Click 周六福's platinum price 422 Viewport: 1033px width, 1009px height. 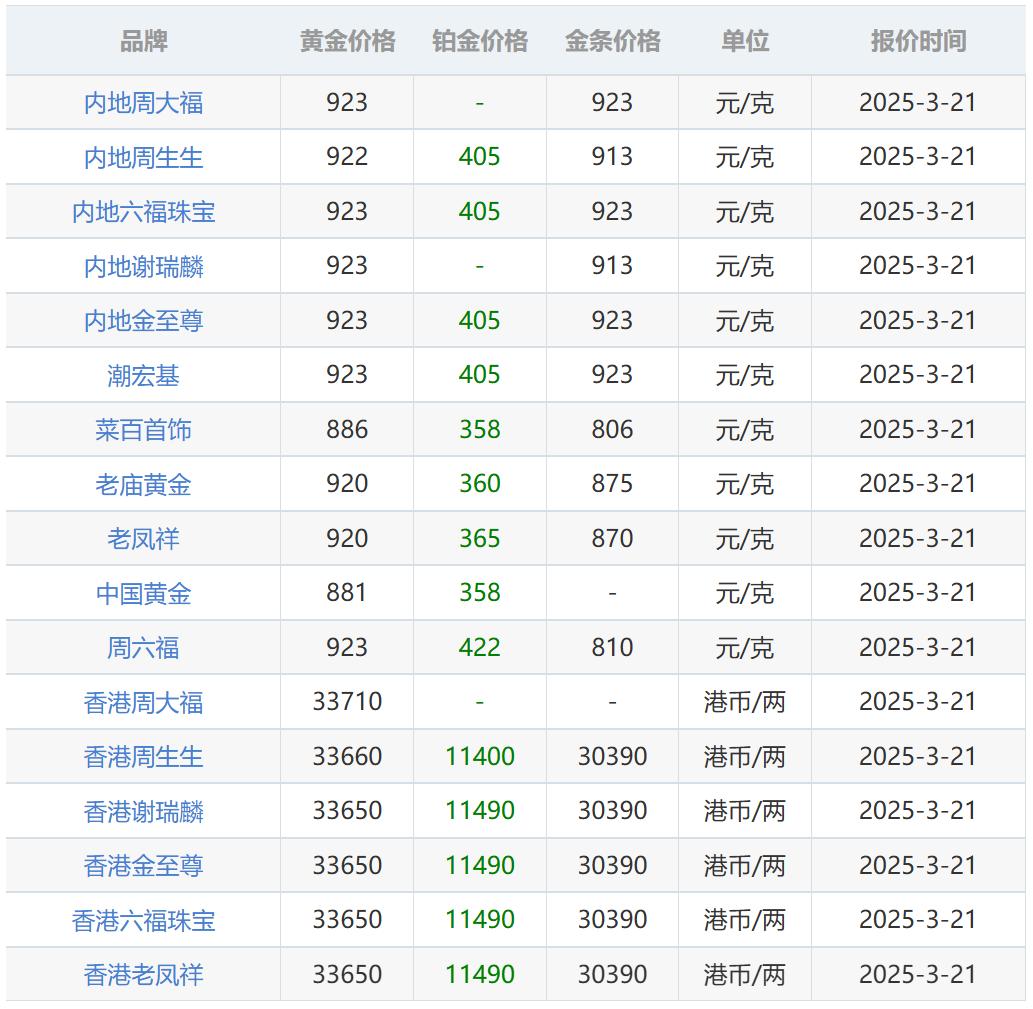click(480, 648)
